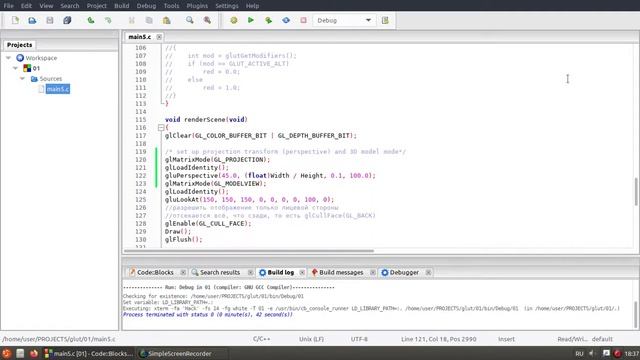Click the 'Insert' status bar entry

click(506, 339)
